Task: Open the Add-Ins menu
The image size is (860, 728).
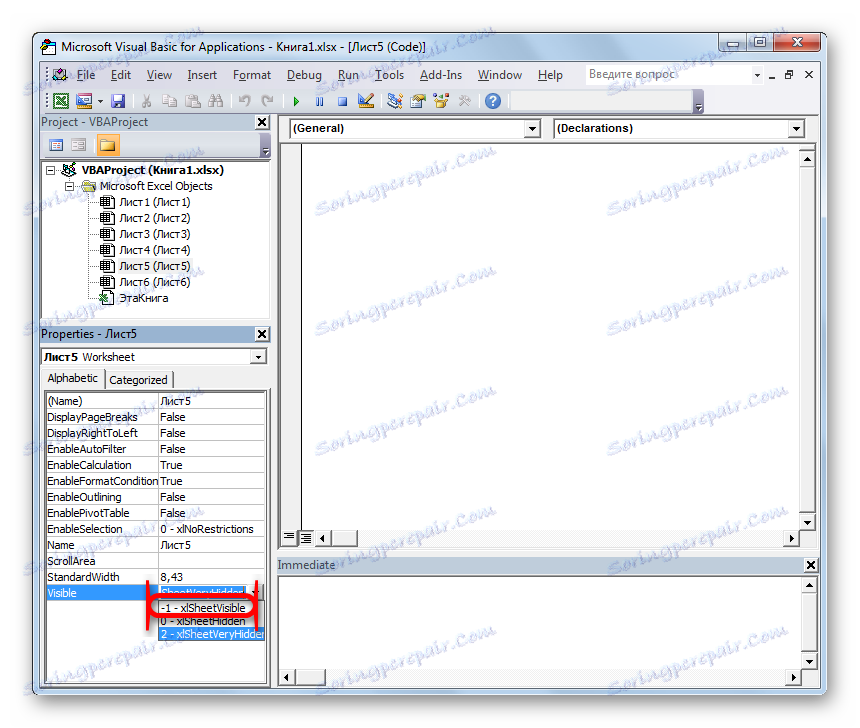Action: pyautogui.click(x=441, y=75)
